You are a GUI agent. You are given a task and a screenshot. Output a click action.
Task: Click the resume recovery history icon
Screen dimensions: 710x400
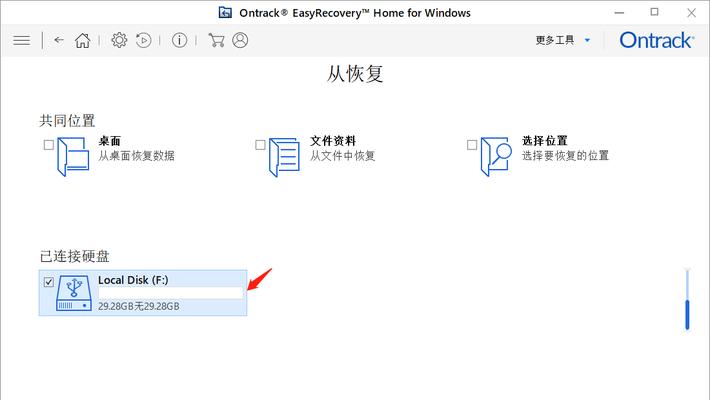click(144, 40)
